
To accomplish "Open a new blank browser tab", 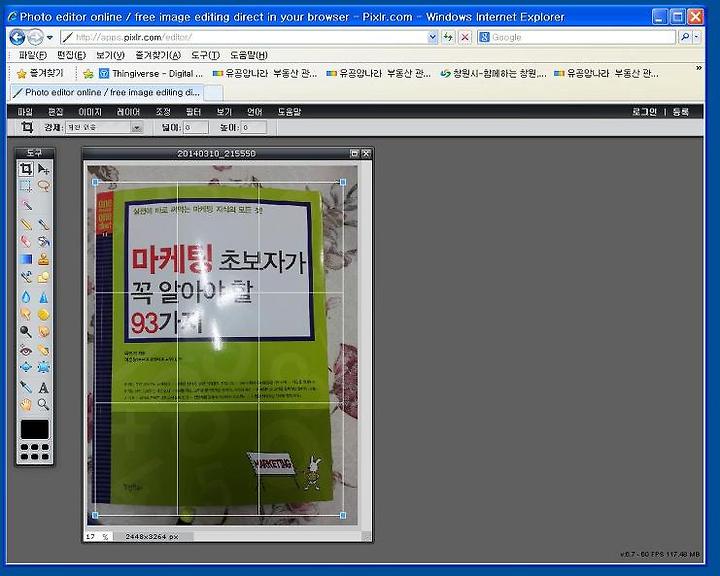I will 213,93.
